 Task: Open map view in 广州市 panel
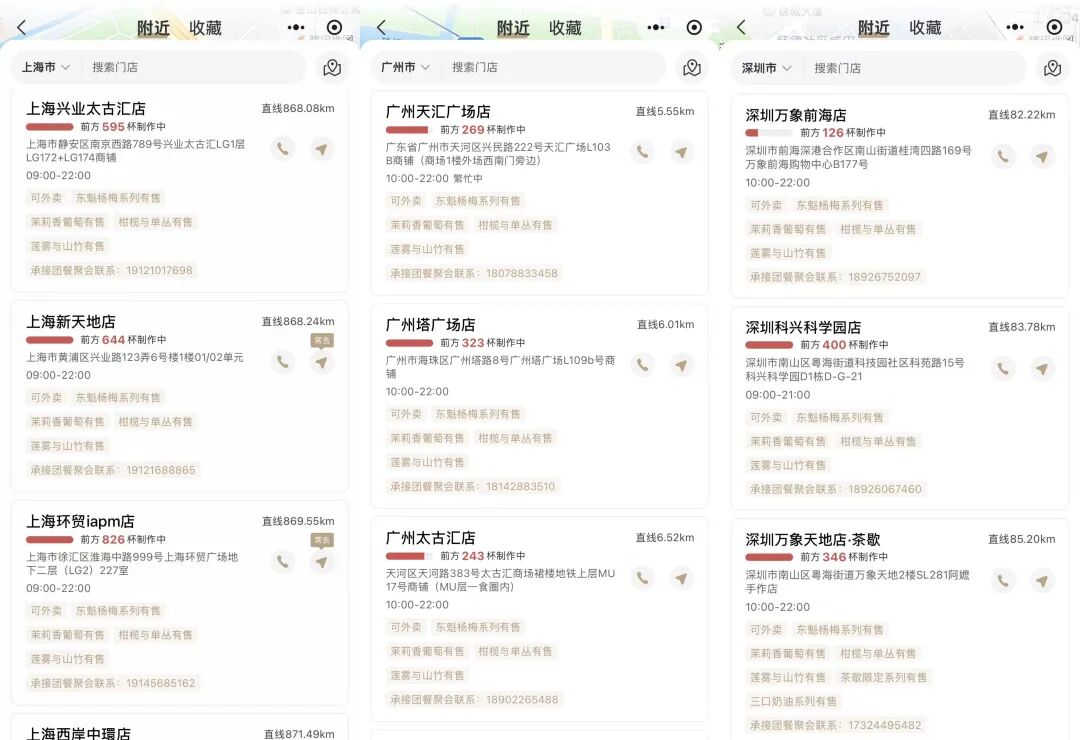click(x=692, y=68)
